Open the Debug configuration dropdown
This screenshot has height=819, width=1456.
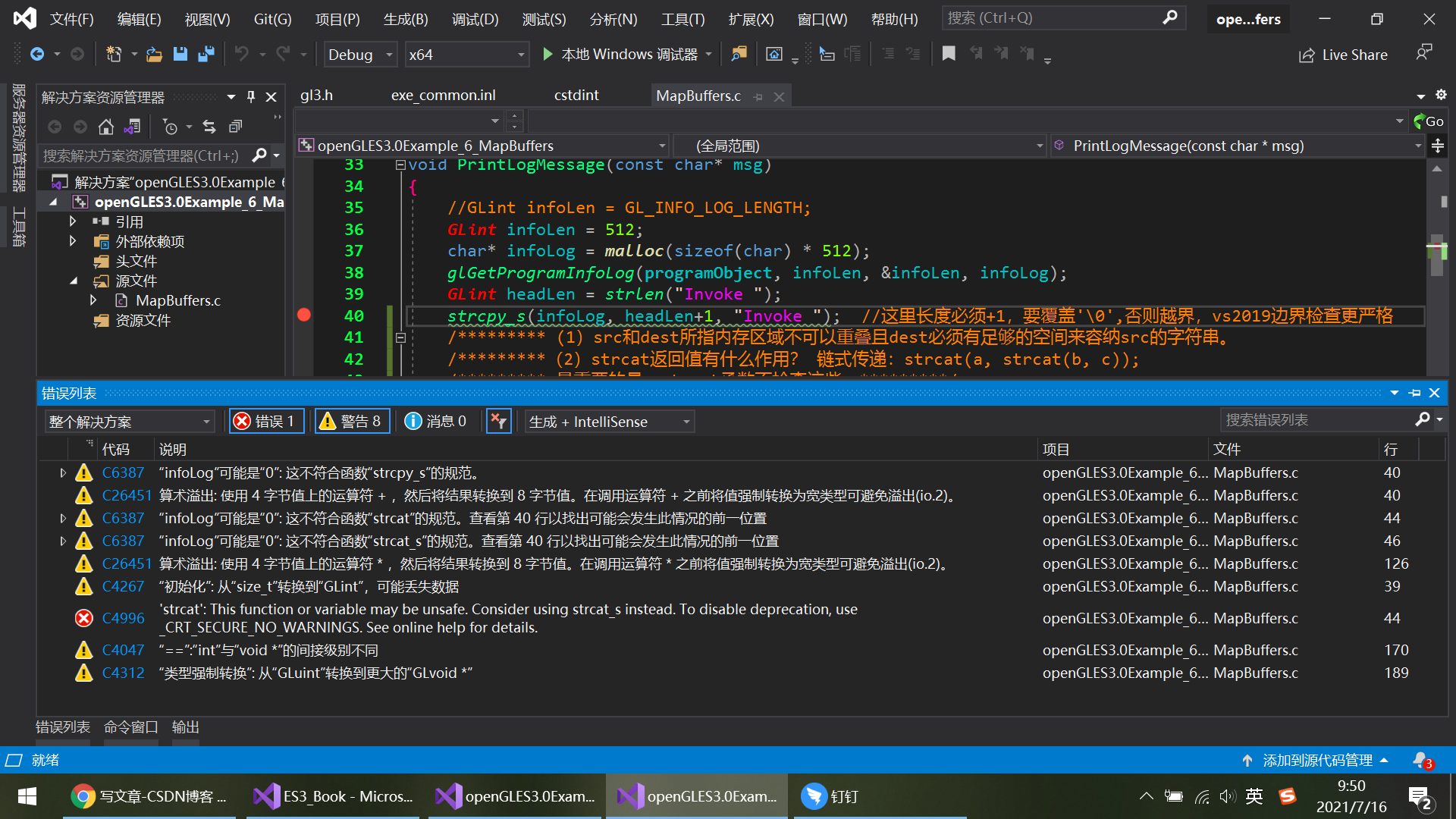359,54
